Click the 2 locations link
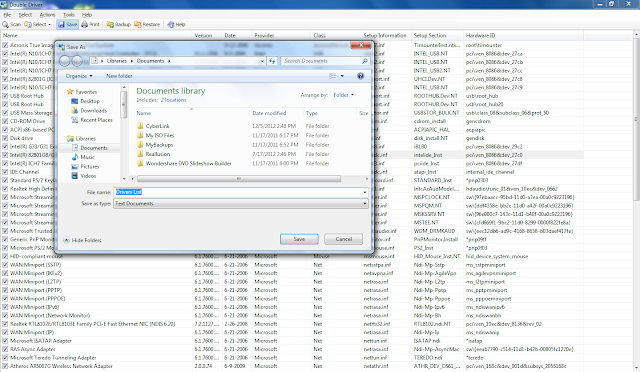The image size is (640, 372). 173,100
